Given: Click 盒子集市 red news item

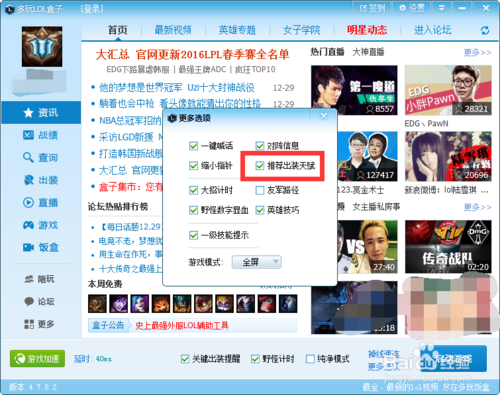Looking at the screenshot, I should click(131, 187).
